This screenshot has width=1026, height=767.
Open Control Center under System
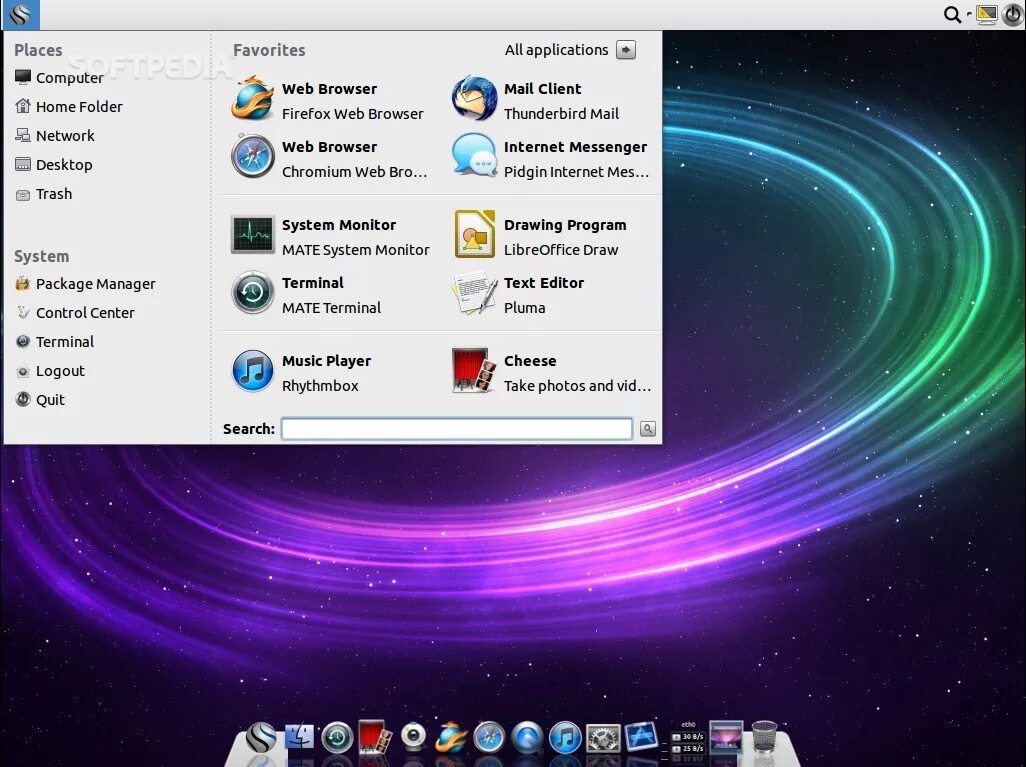tap(75, 313)
